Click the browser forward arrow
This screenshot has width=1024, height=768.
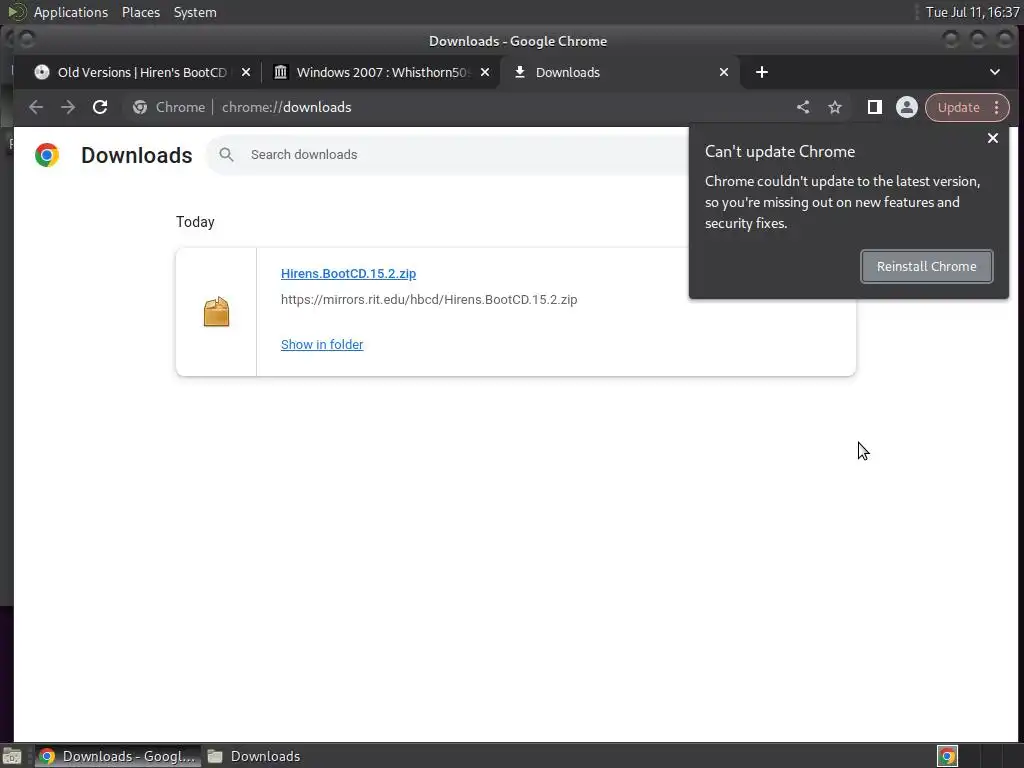(68, 107)
